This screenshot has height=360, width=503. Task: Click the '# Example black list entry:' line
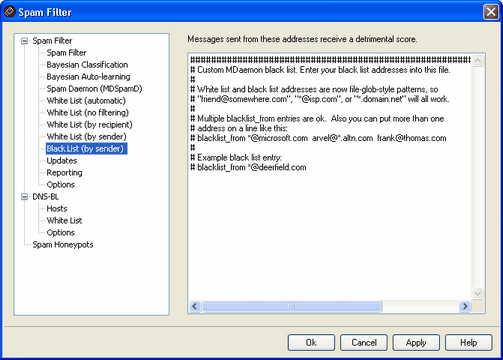[x=236, y=158]
